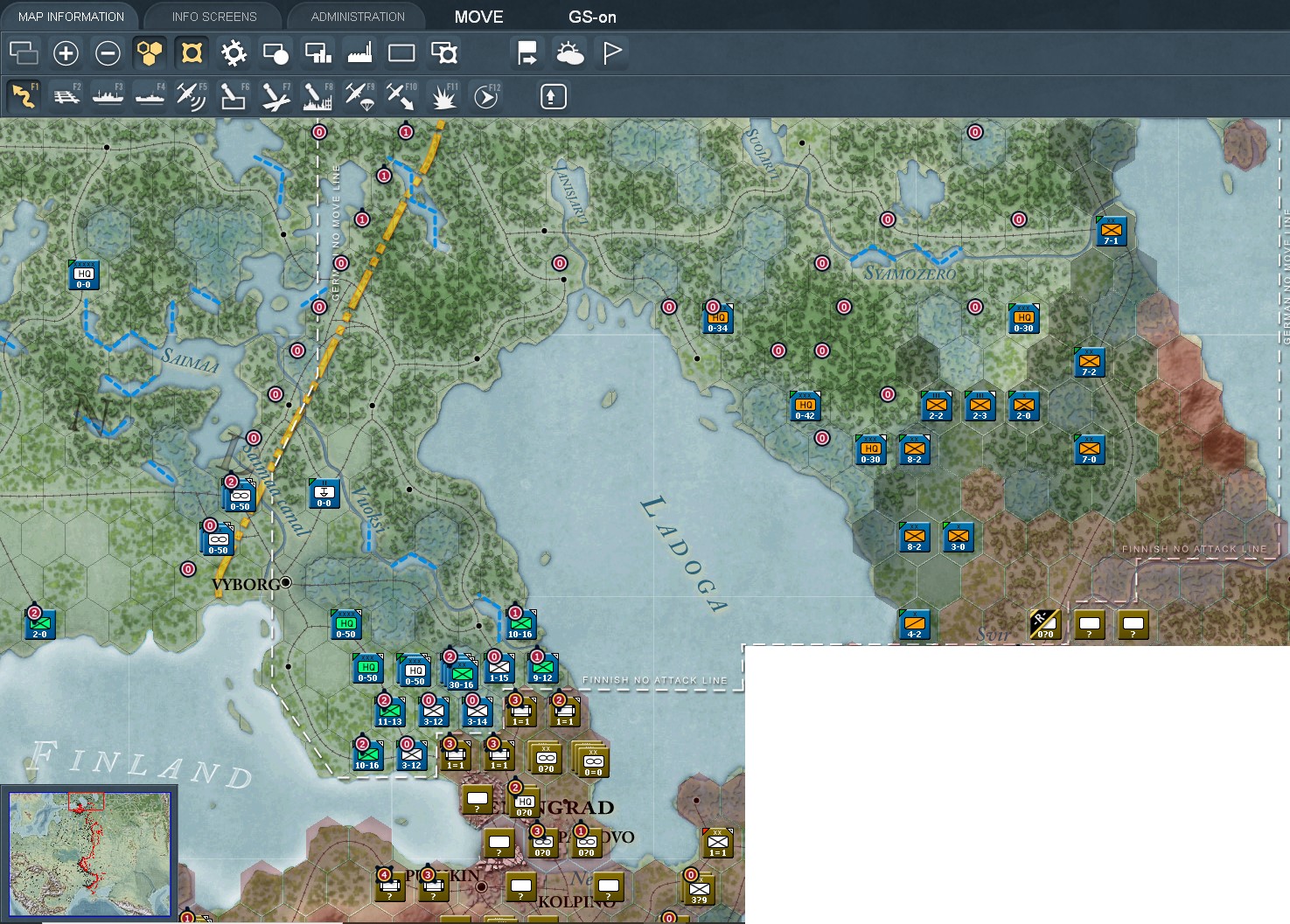The image size is (1290, 924).
Task: Open the weather sun-and-cloud icon
Action: click(x=569, y=53)
